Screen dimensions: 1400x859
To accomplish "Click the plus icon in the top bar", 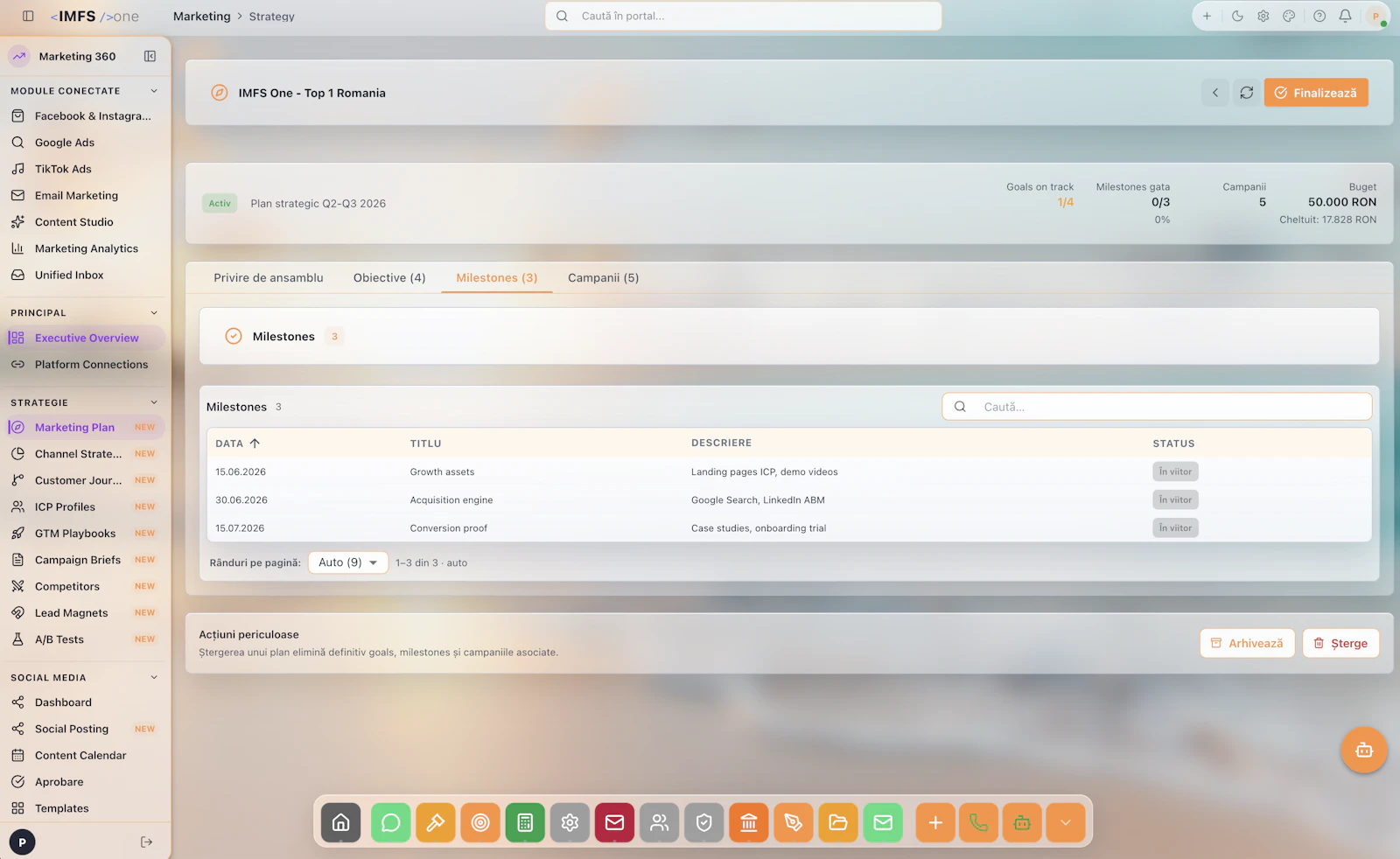I will point(1207,16).
